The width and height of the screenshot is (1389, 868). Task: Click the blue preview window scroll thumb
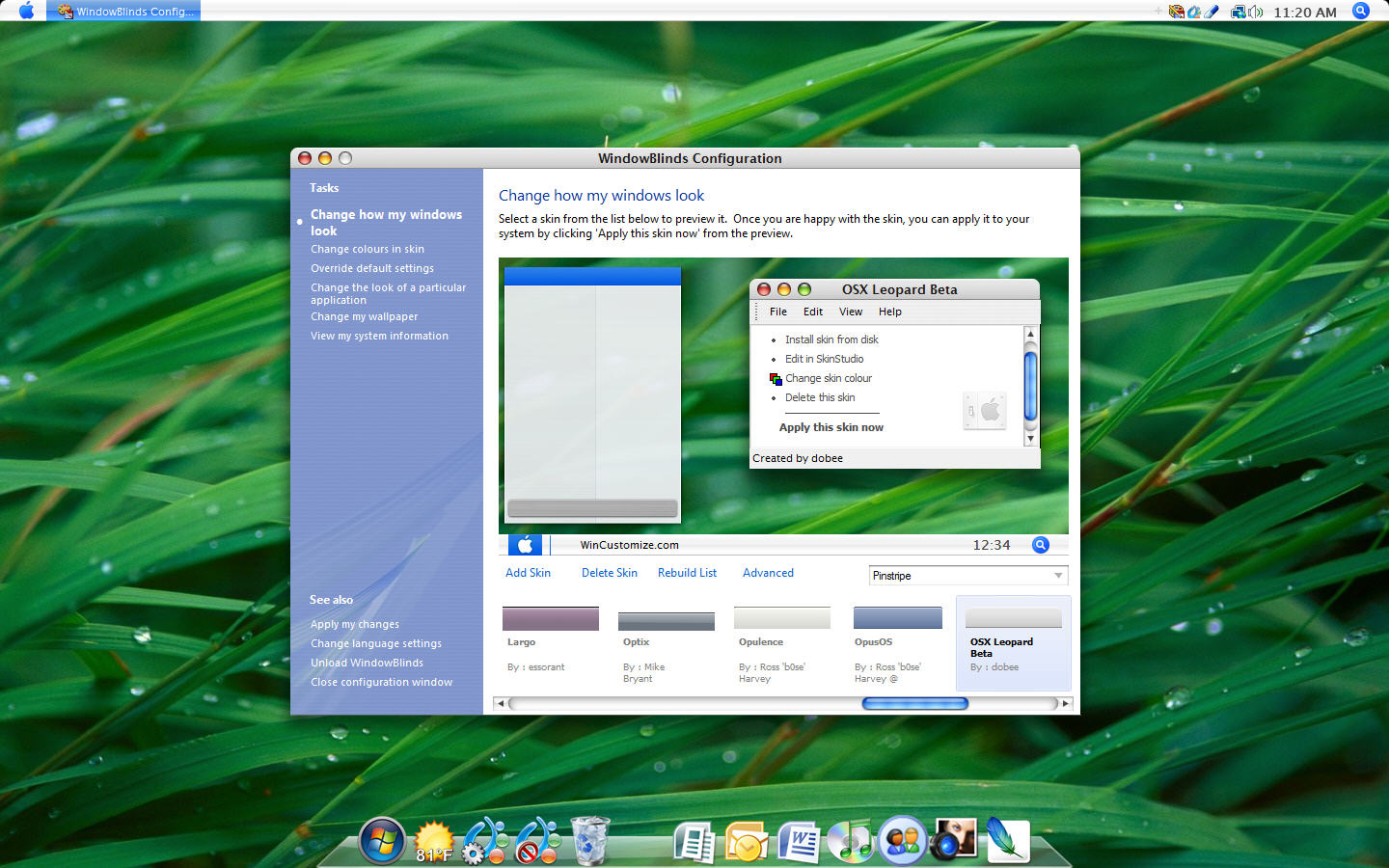[1030, 387]
